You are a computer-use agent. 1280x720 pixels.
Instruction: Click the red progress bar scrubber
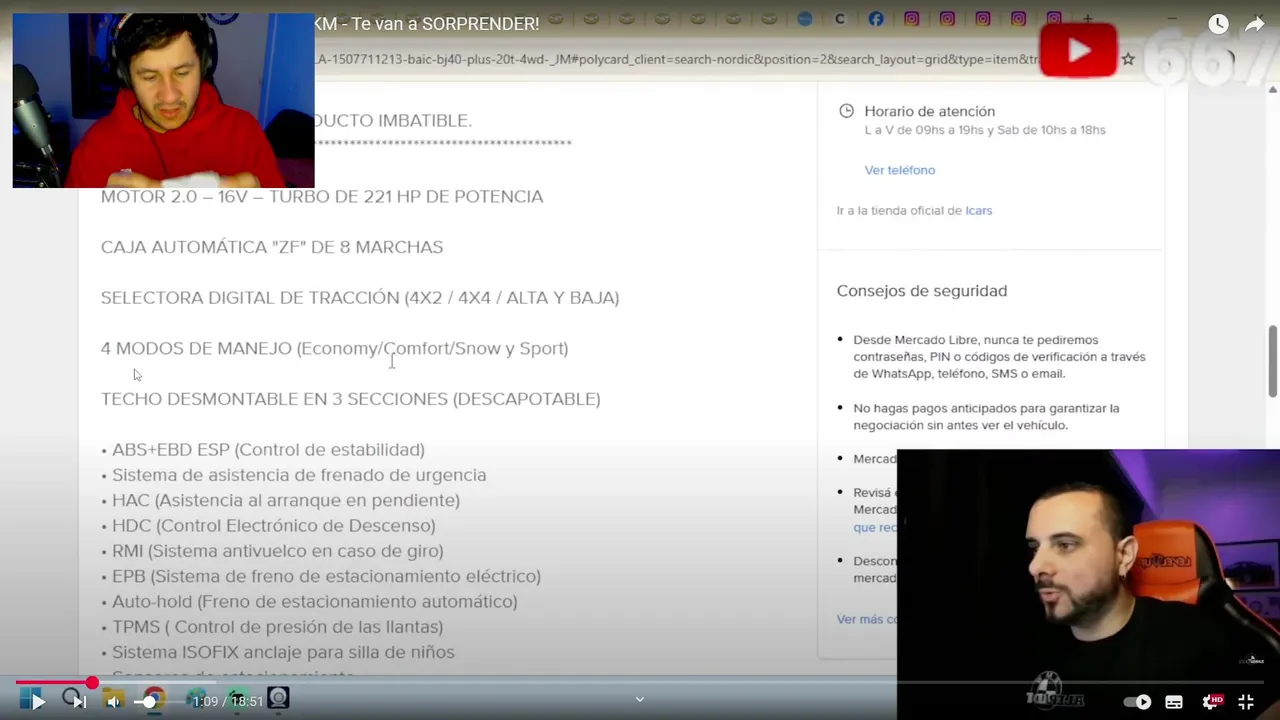coord(92,683)
